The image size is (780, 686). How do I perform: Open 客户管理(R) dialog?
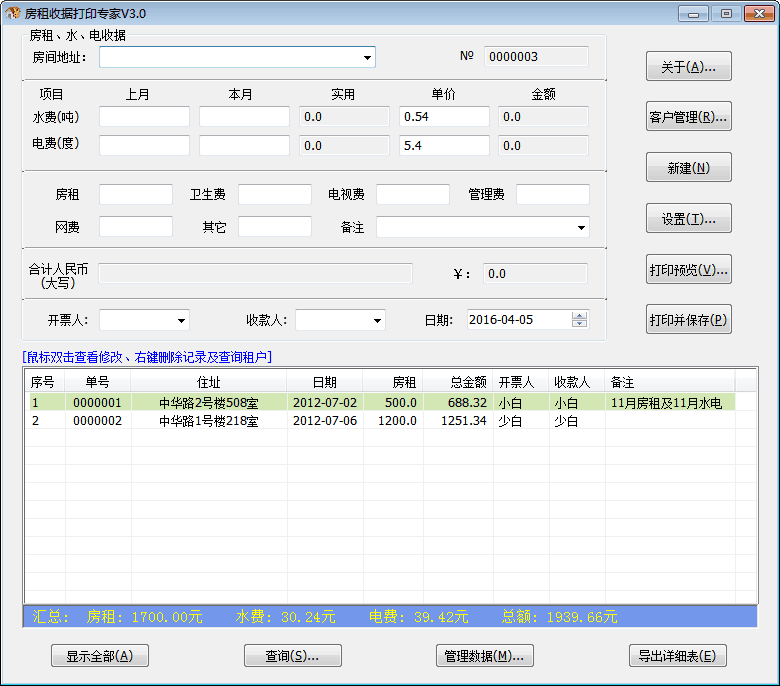click(688, 117)
